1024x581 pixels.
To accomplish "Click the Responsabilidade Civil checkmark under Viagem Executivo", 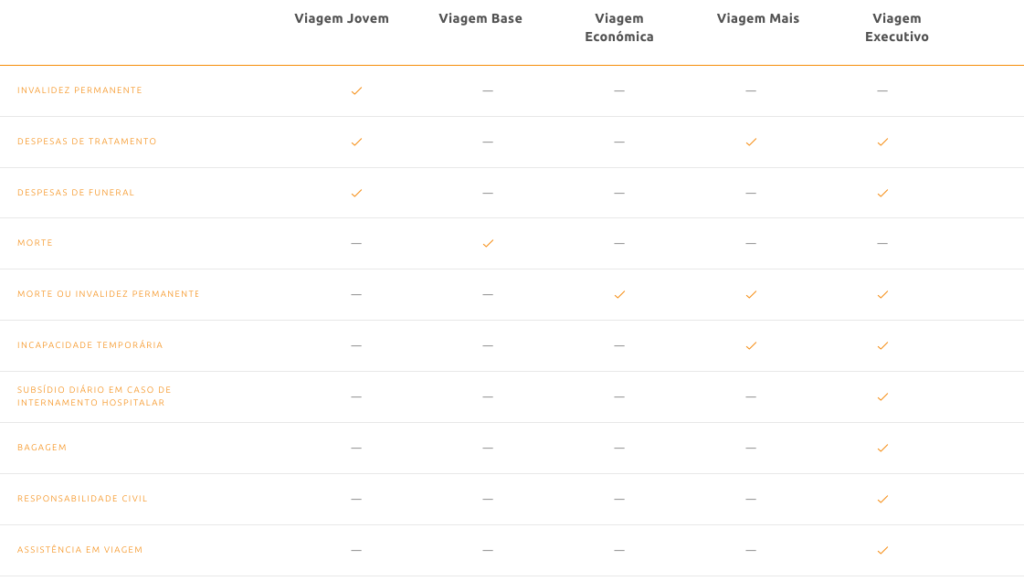I will point(882,499).
